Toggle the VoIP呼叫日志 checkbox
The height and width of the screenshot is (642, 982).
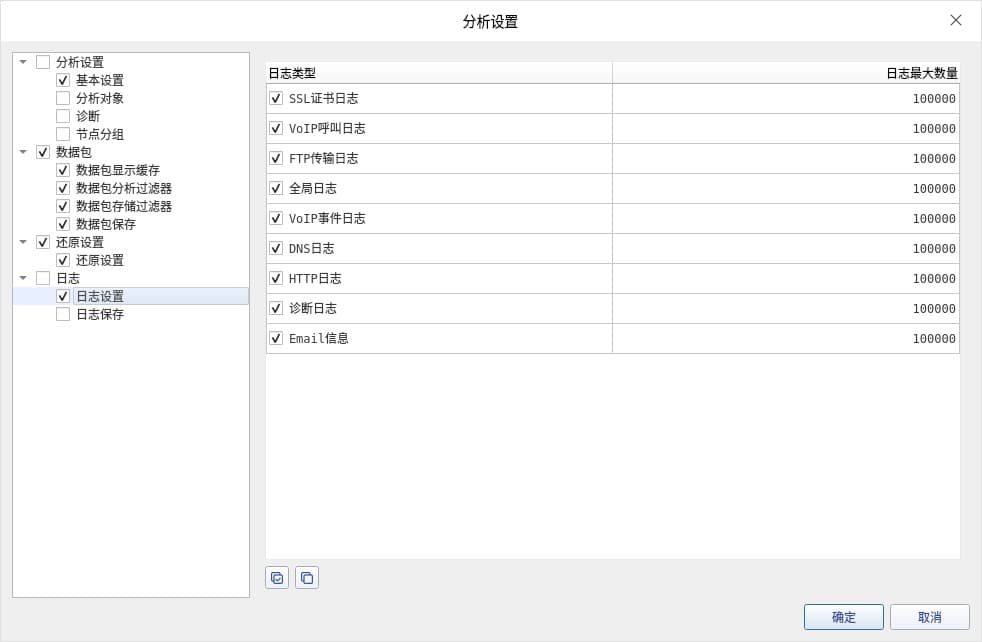pos(276,128)
